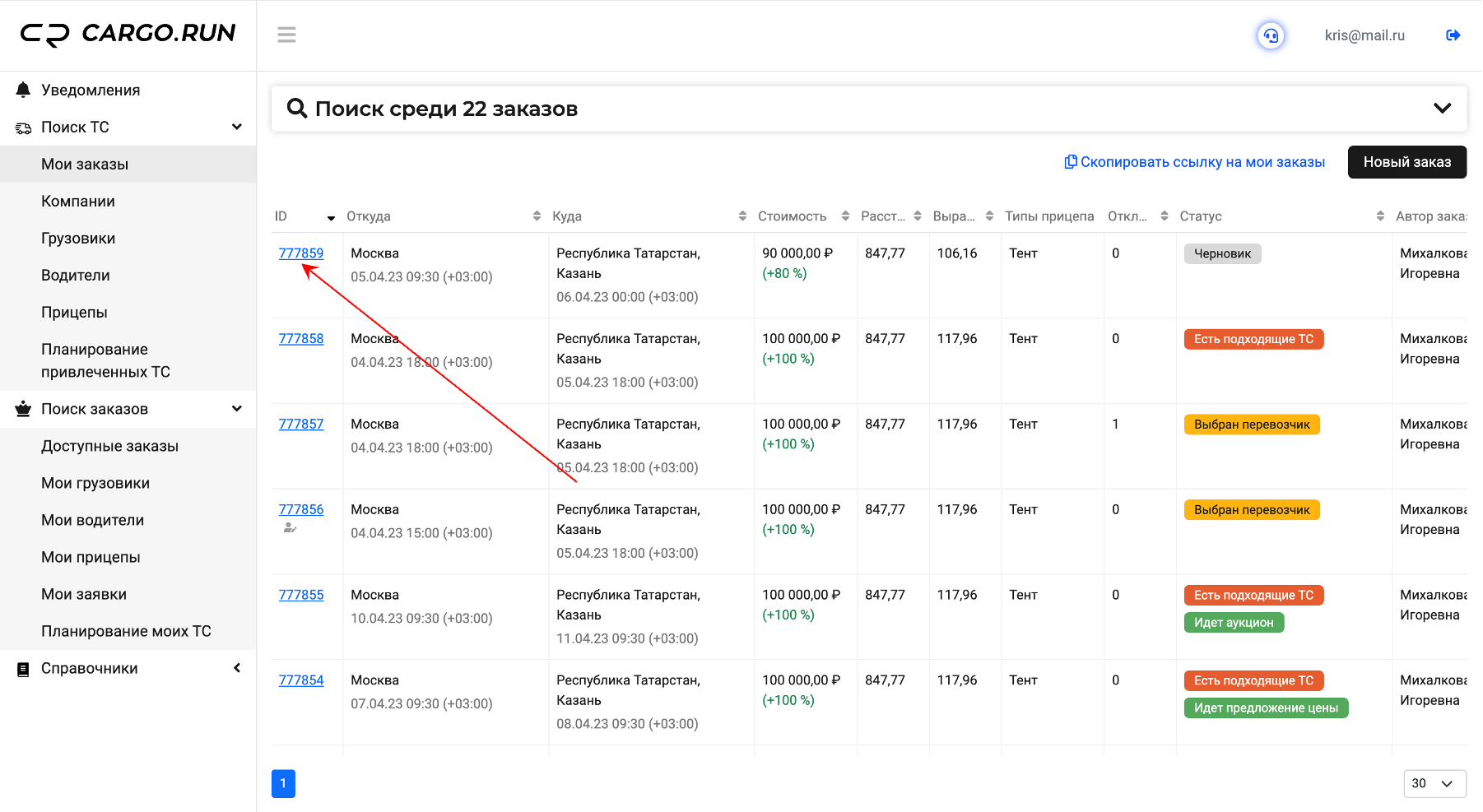Open order 777857 link
Image resolution: width=1483 pixels, height=812 pixels.
point(301,424)
